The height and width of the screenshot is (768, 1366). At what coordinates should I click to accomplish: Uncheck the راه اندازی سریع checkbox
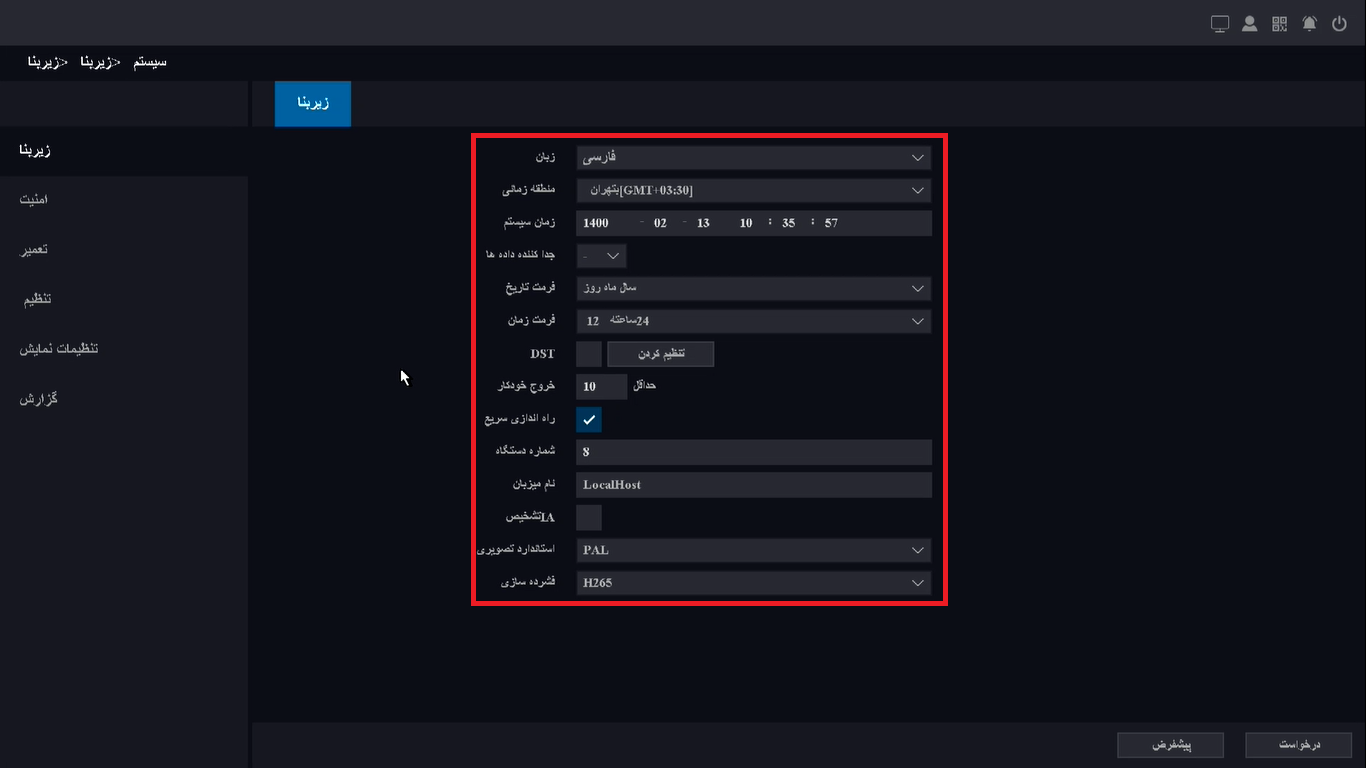click(x=589, y=419)
